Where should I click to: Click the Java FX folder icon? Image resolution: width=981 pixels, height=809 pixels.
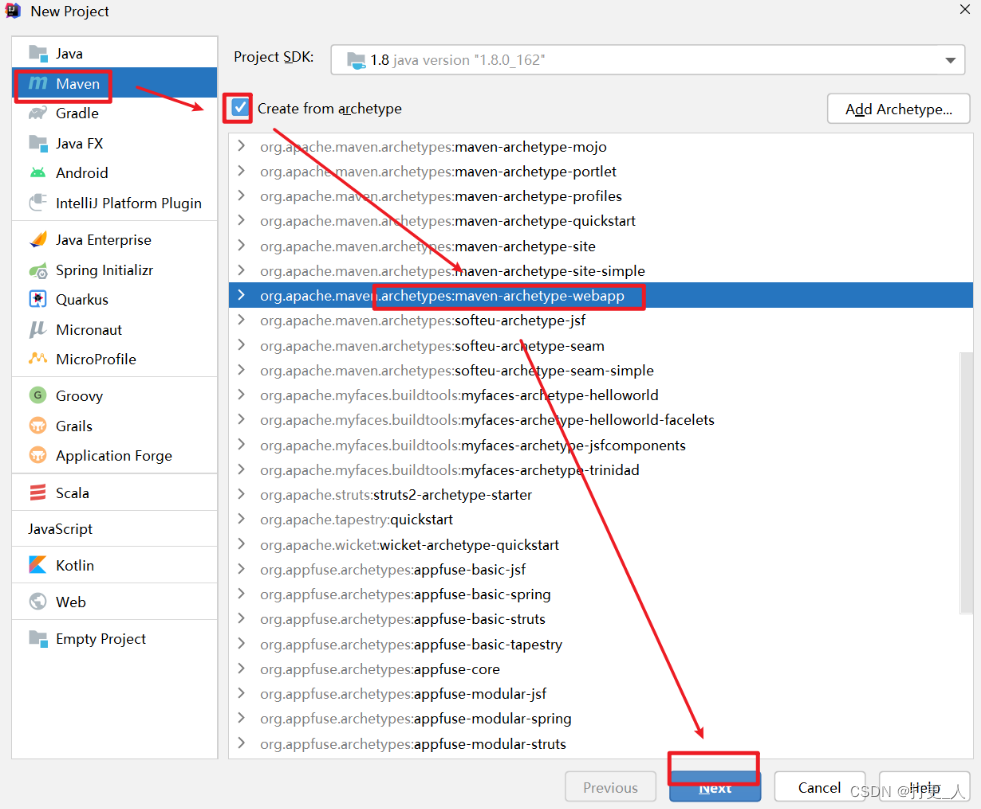pyautogui.click(x=38, y=143)
